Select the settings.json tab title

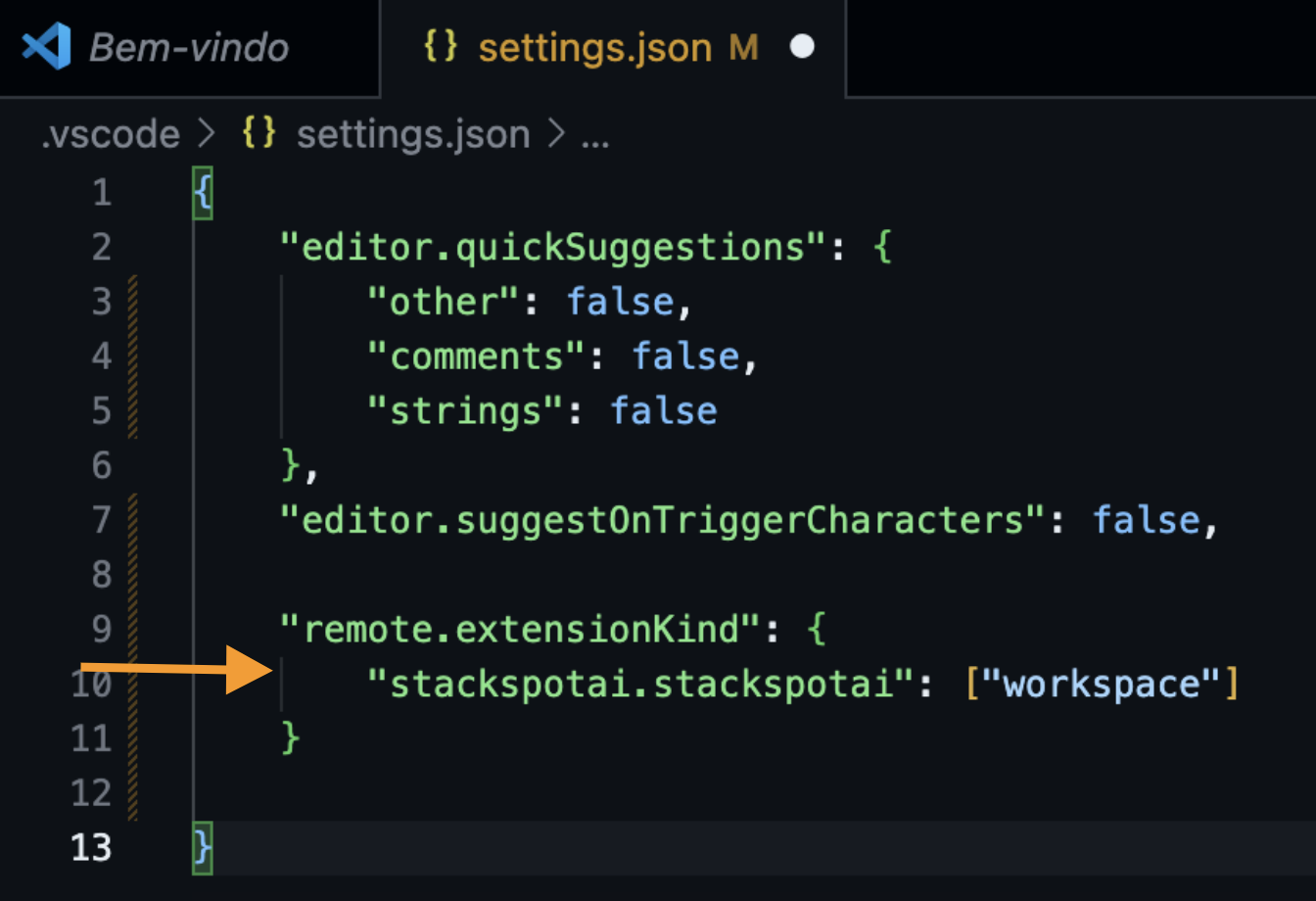[x=594, y=47]
